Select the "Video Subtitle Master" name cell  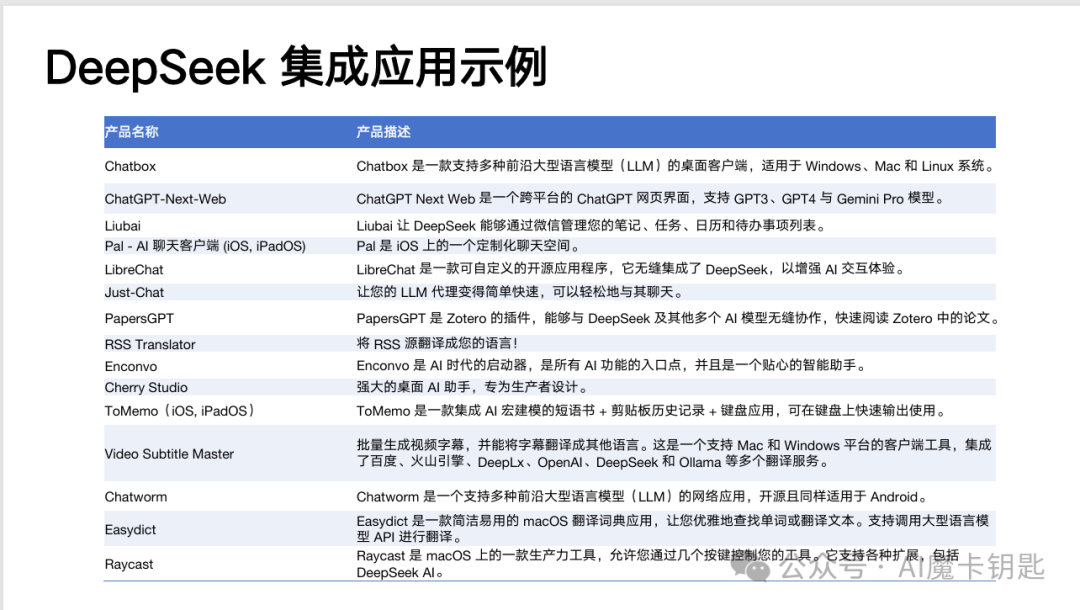point(169,454)
